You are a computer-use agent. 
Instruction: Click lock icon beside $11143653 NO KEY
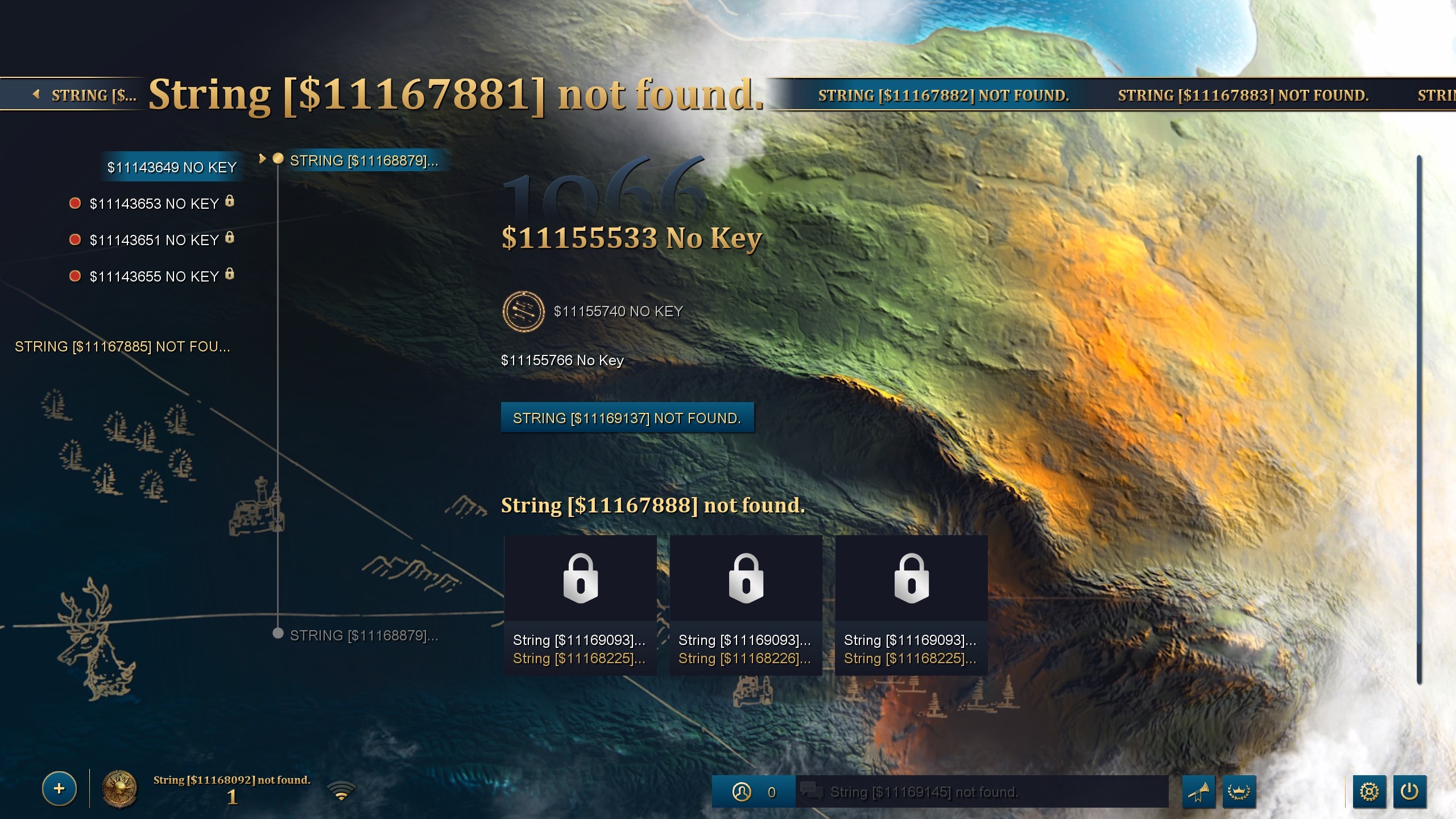[230, 201]
